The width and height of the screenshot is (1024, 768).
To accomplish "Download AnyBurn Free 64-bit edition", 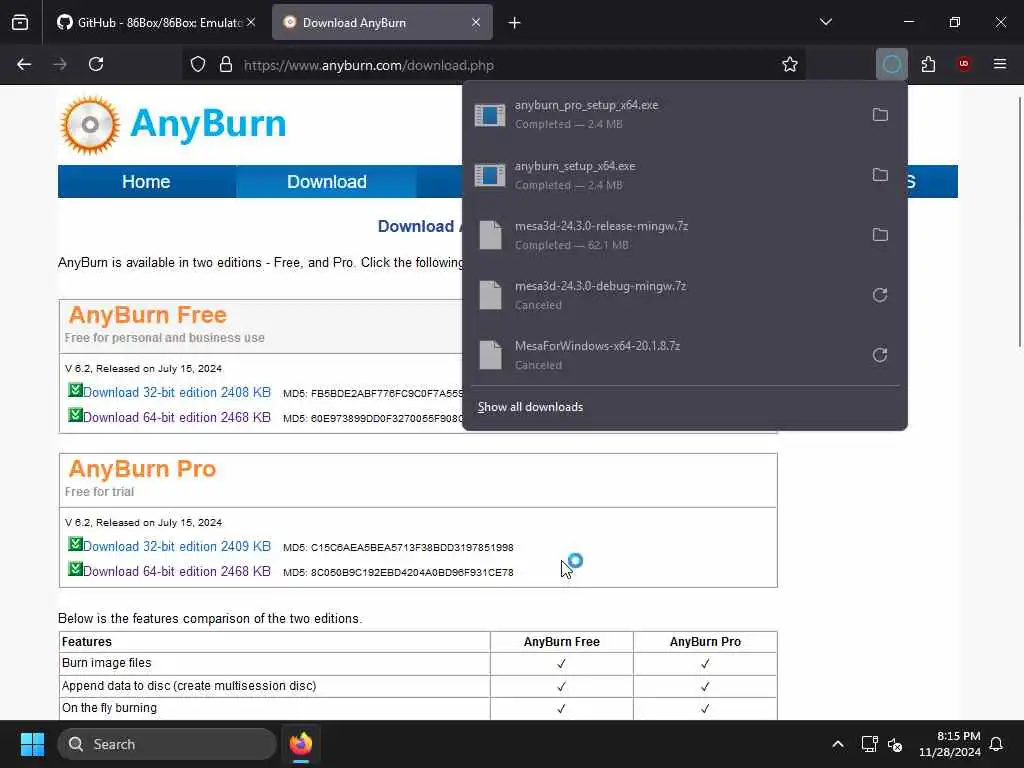I will (176, 417).
